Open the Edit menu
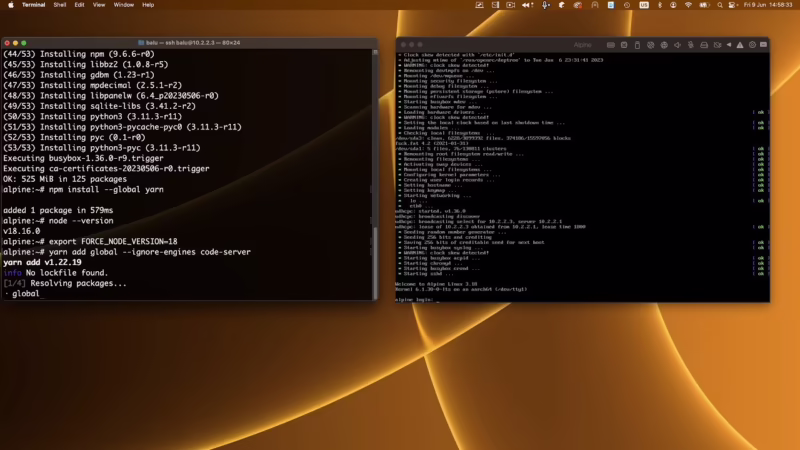Screen dimensions: 800x450 (x=79, y=5)
